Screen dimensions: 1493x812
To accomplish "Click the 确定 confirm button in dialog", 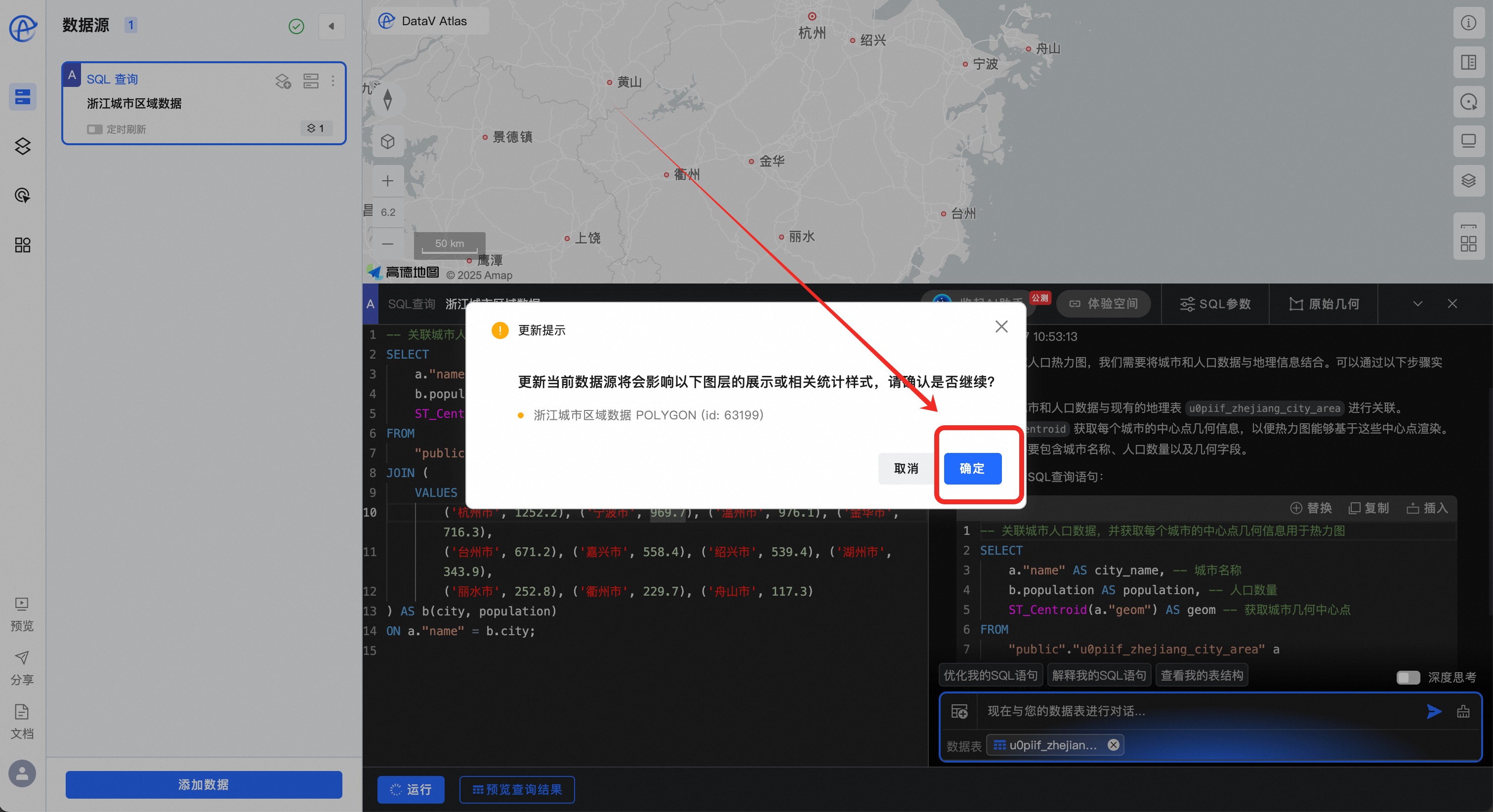I will [972, 468].
